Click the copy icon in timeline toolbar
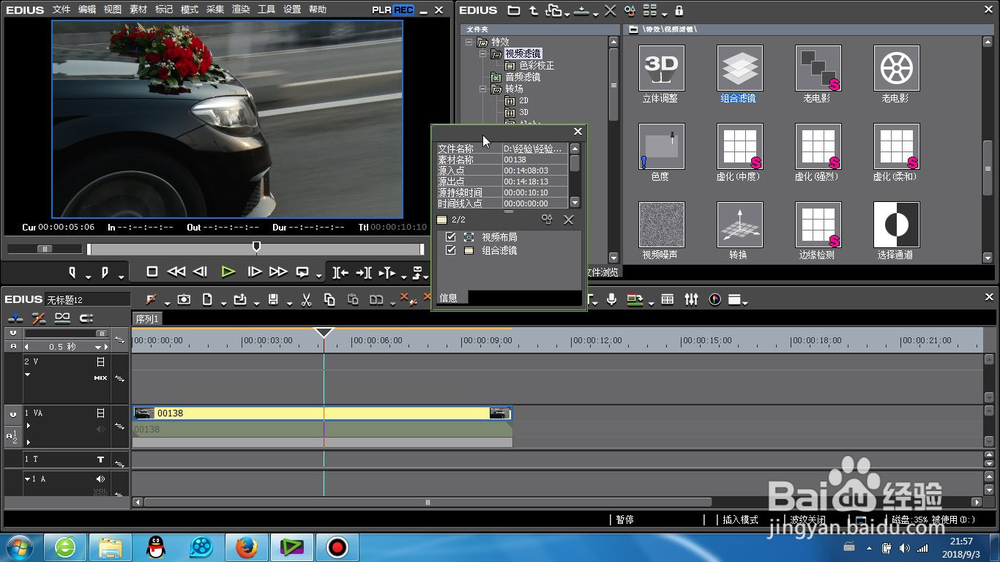 [329, 299]
